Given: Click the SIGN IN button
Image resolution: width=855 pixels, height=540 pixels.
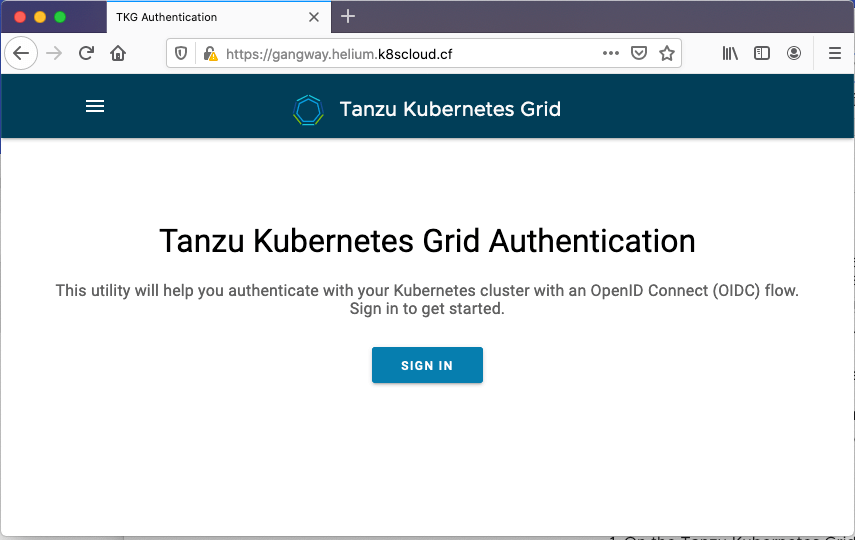Looking at the screenshot, I should click(427, 365).
